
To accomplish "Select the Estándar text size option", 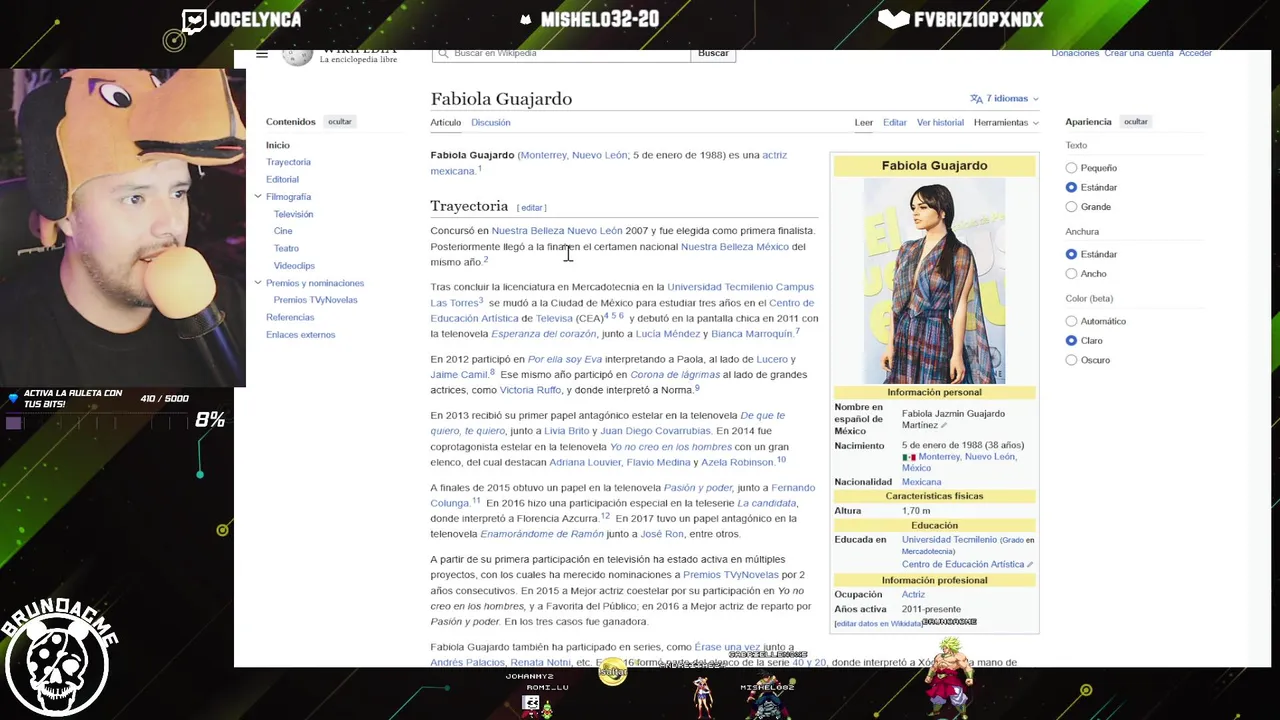I will tap(1071, 187).
